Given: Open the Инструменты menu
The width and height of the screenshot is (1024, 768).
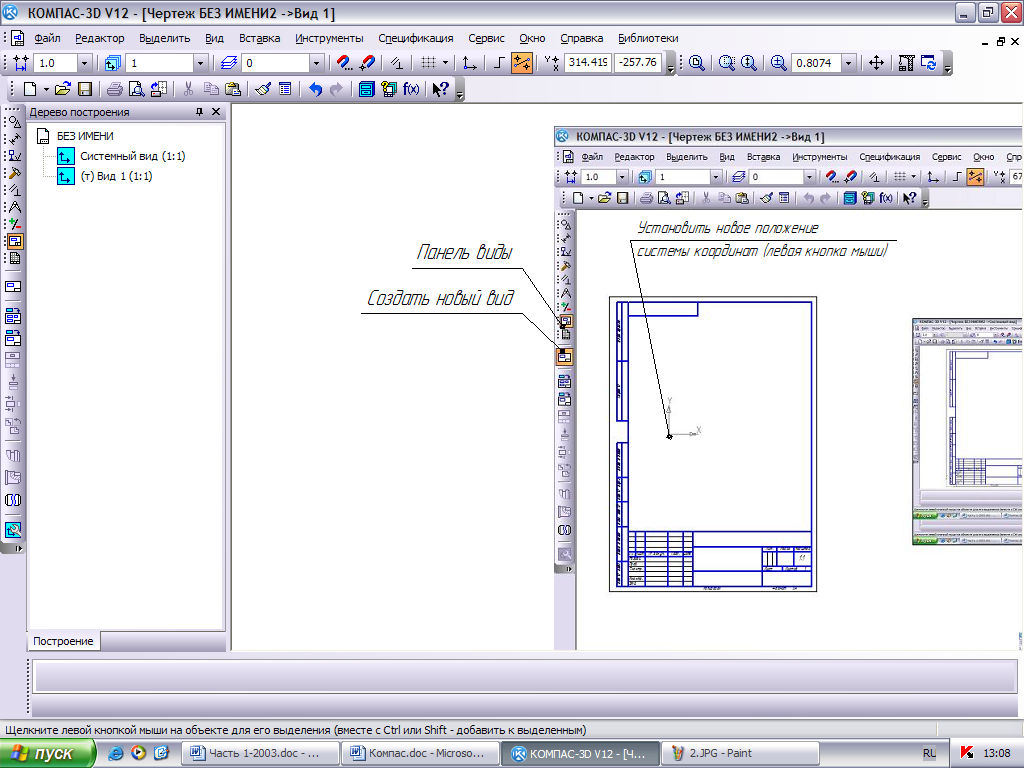Looking at the screenshot, I should coord(329,39).
